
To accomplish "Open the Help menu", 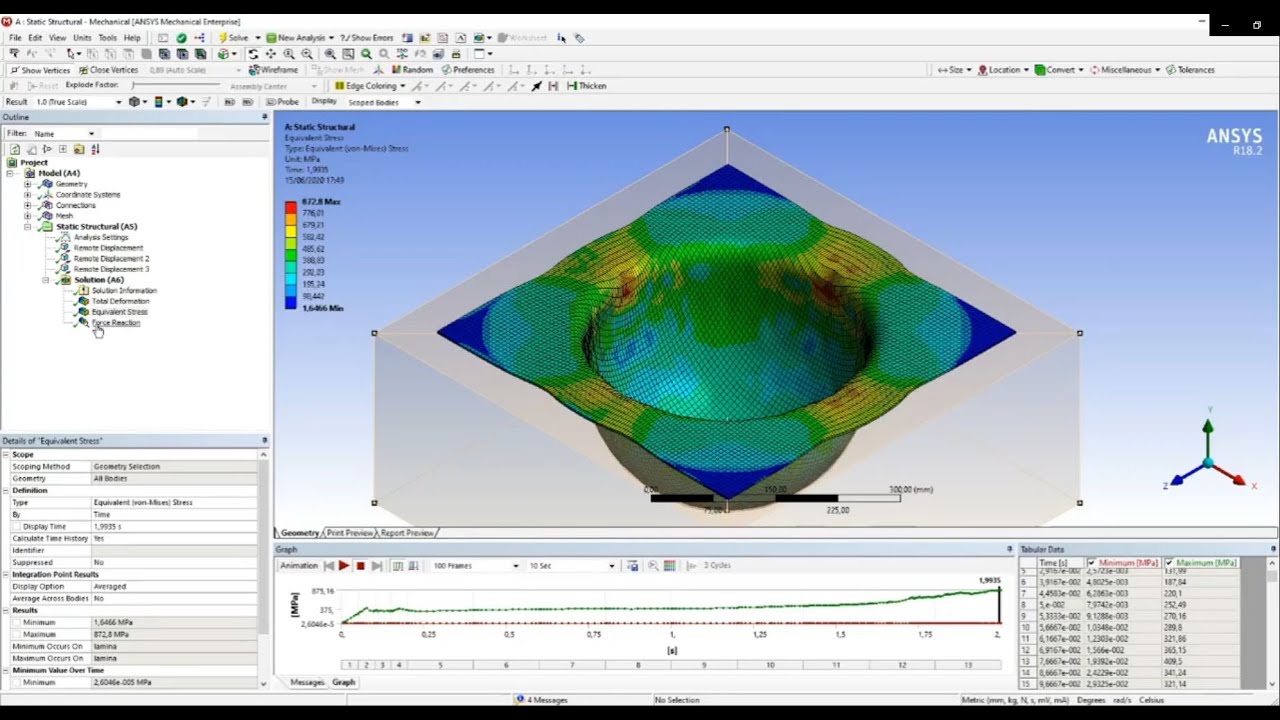I will [x=132, y=38].
